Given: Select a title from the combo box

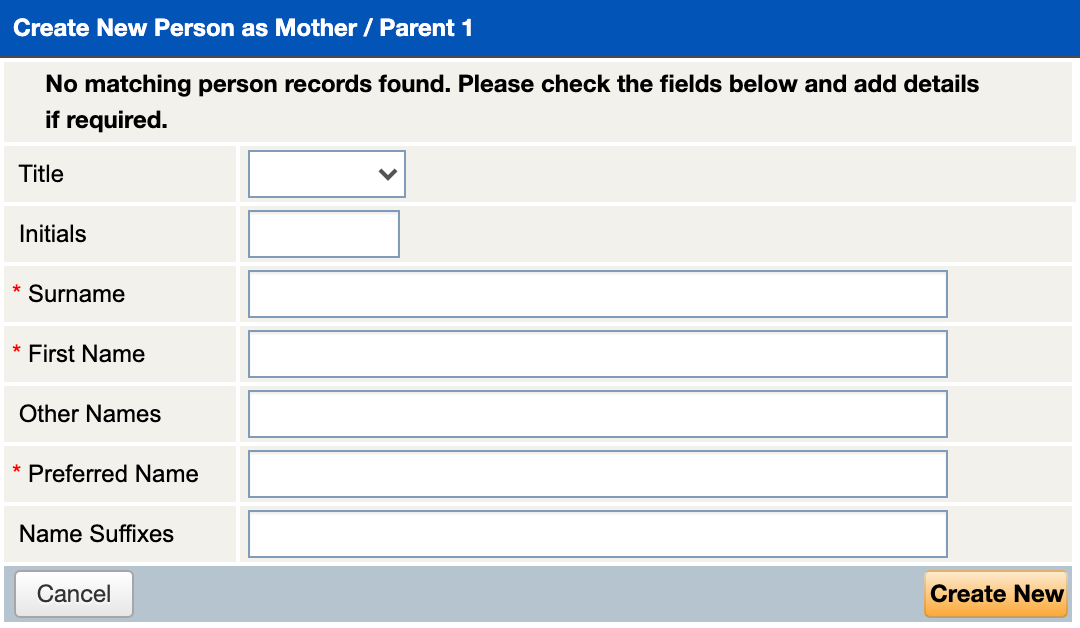Looking at the screenshot, I should 325,173.
